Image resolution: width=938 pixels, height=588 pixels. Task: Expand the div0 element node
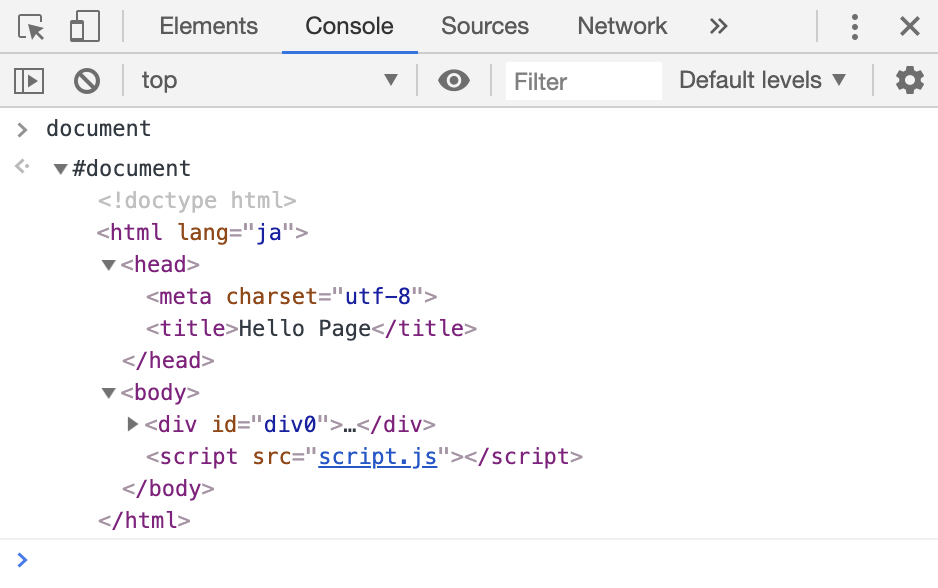[x=133, y=425]
